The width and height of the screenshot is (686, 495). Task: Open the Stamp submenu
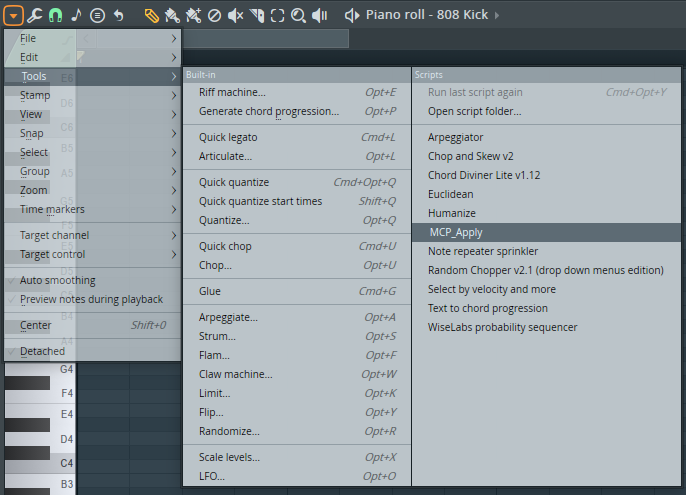[92, 95]
